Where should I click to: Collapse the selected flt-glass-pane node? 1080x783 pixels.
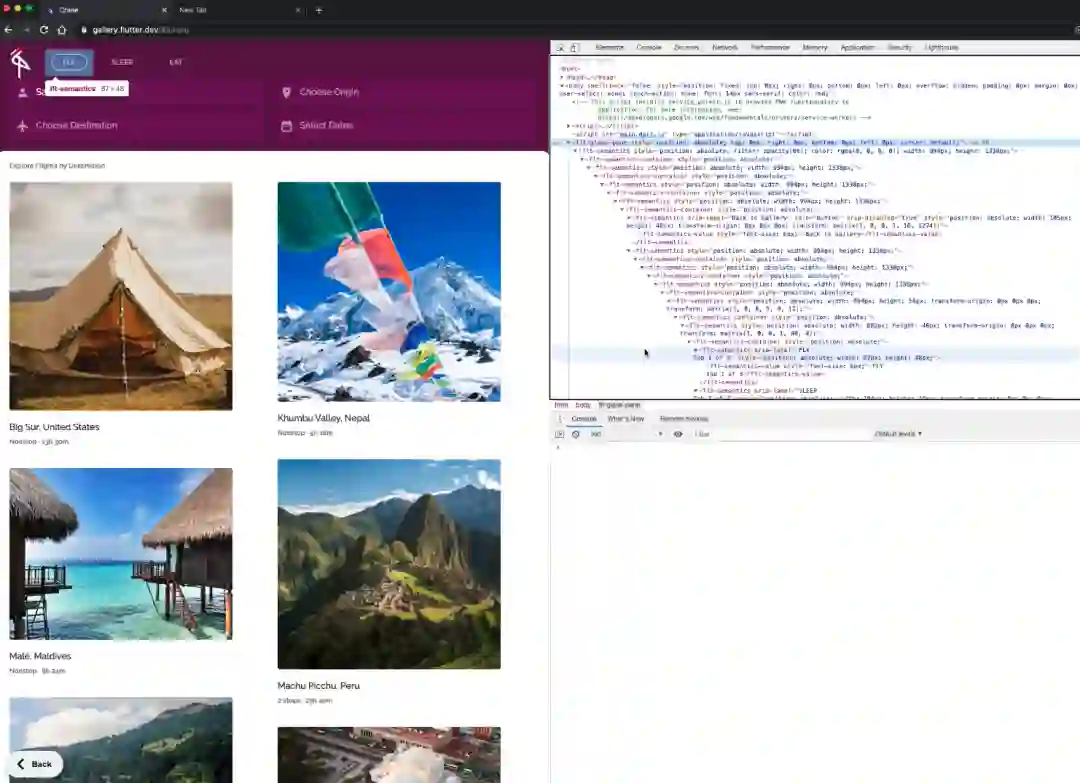(x=569, y=143)
